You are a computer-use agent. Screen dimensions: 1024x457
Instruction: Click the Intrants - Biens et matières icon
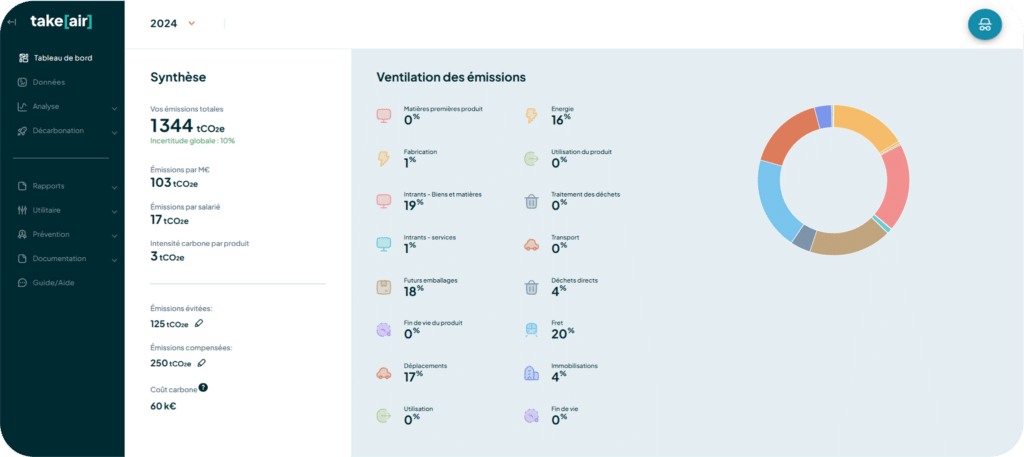(383, 201)
